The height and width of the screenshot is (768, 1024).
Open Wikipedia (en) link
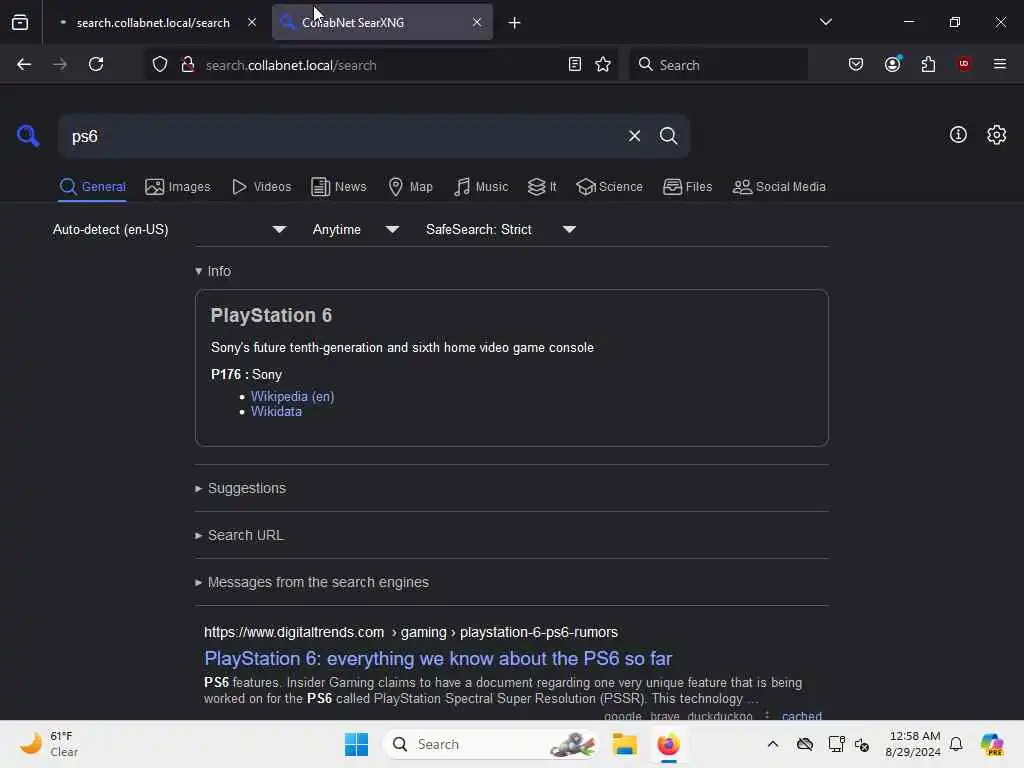coord(293,396)
